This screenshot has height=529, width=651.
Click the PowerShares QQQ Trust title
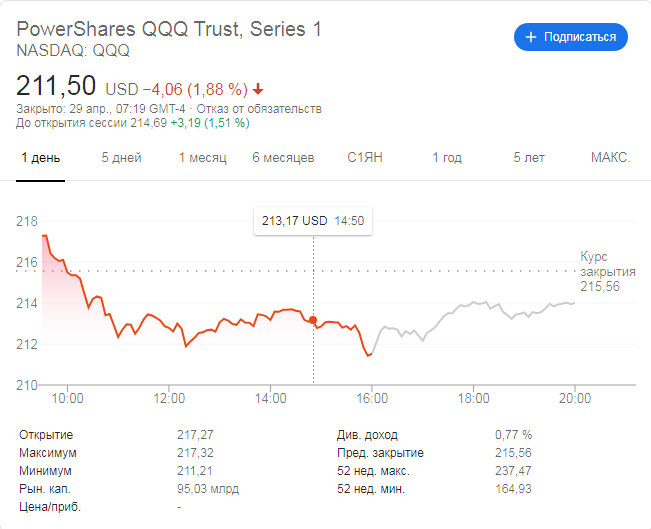[x=170, y=29]
